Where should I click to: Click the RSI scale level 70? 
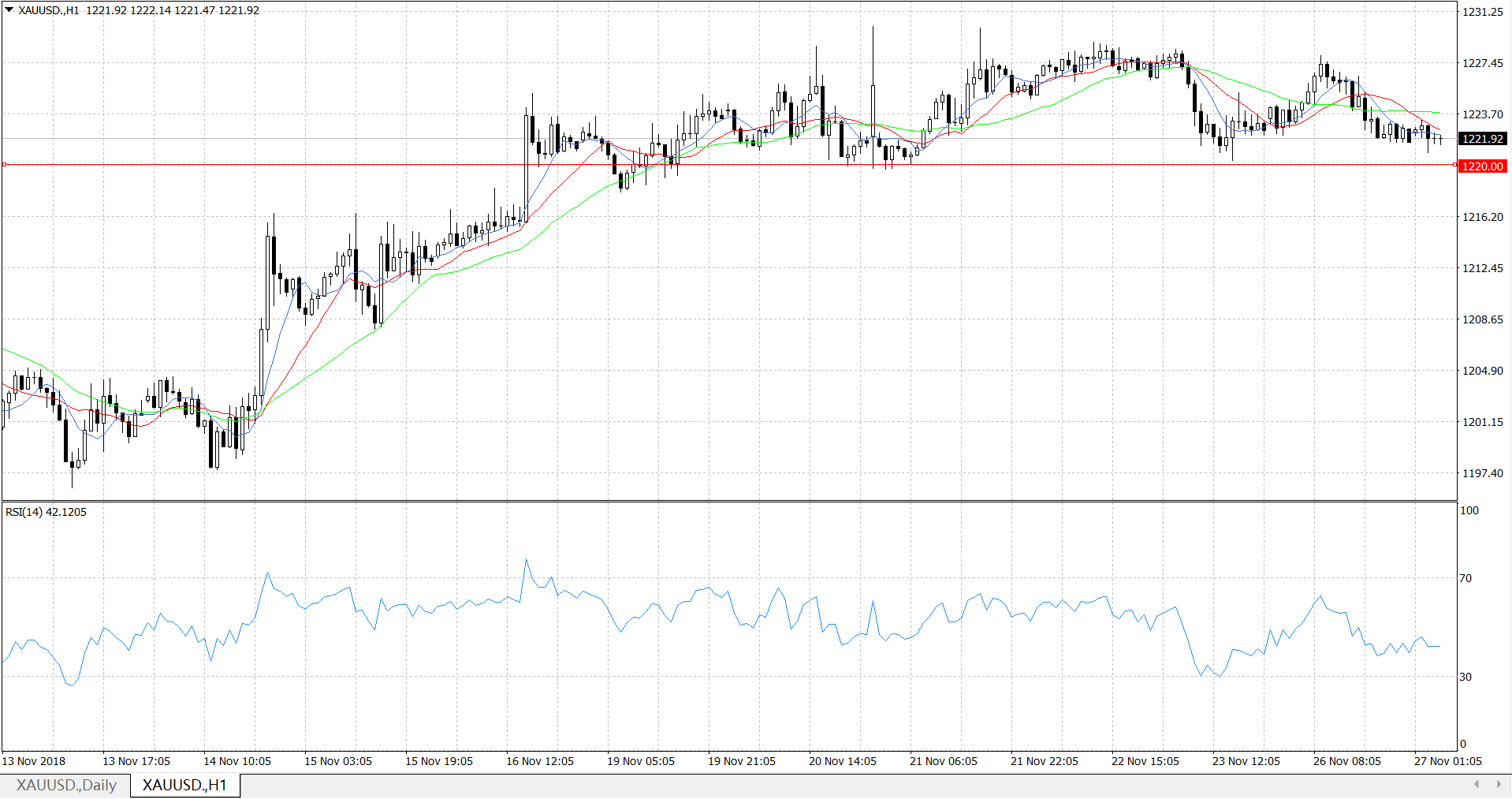(x=1465, y=578)
